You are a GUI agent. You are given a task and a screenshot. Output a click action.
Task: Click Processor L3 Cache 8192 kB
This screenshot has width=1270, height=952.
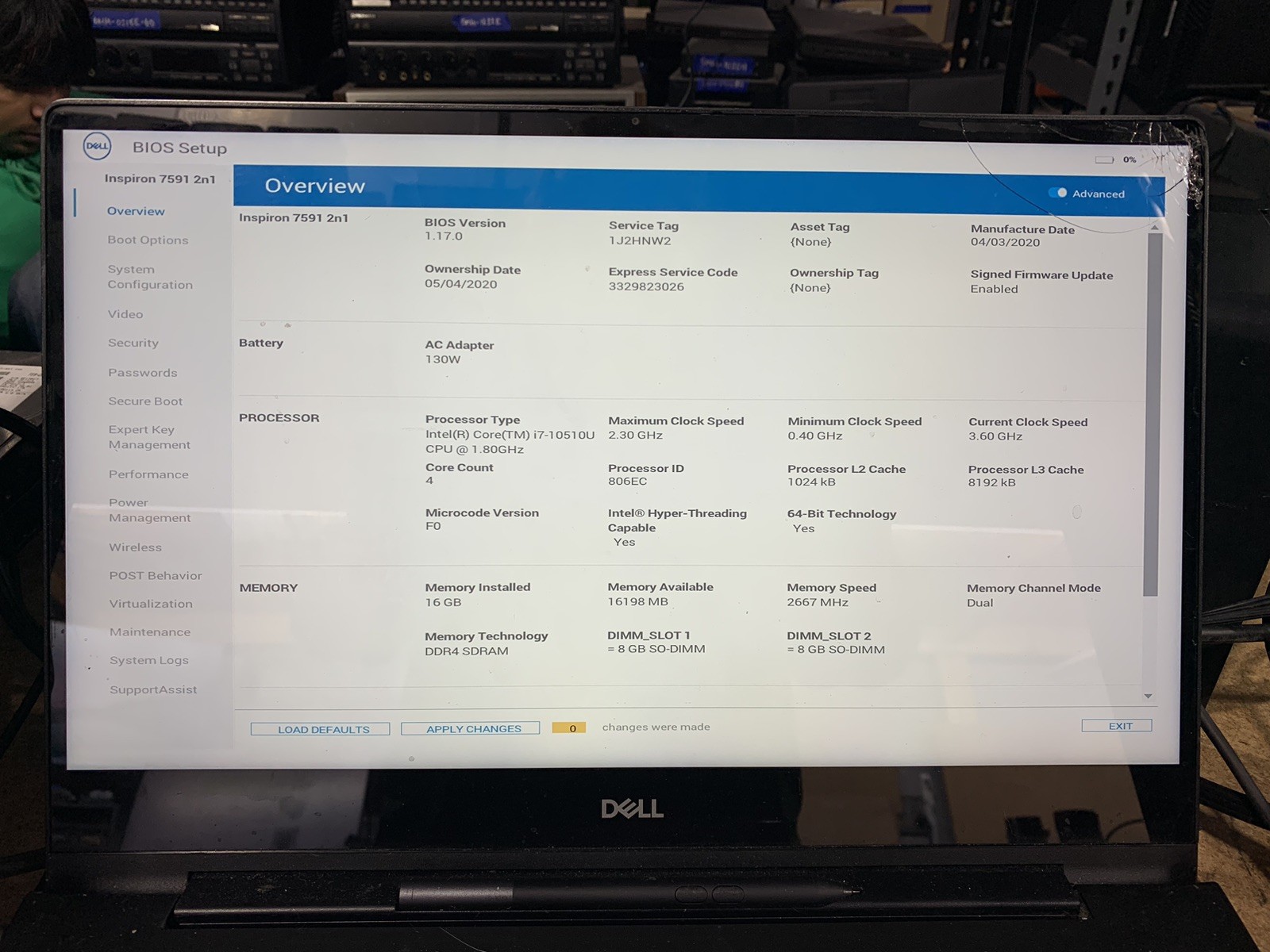[991, 482]
